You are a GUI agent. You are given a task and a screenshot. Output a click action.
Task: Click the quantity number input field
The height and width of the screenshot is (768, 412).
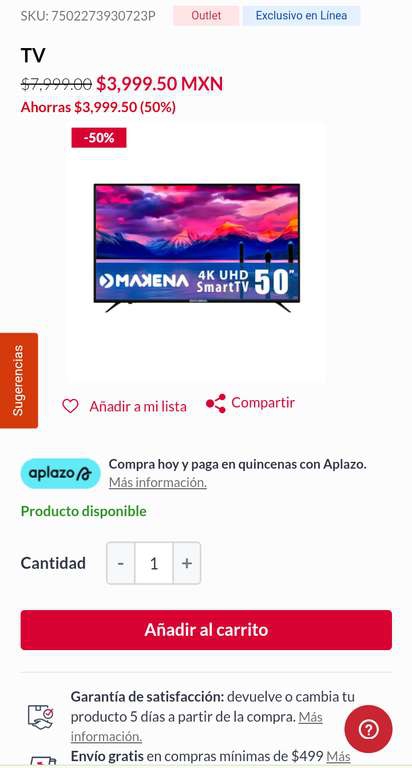pyautogui.click(x=154, y=563)
